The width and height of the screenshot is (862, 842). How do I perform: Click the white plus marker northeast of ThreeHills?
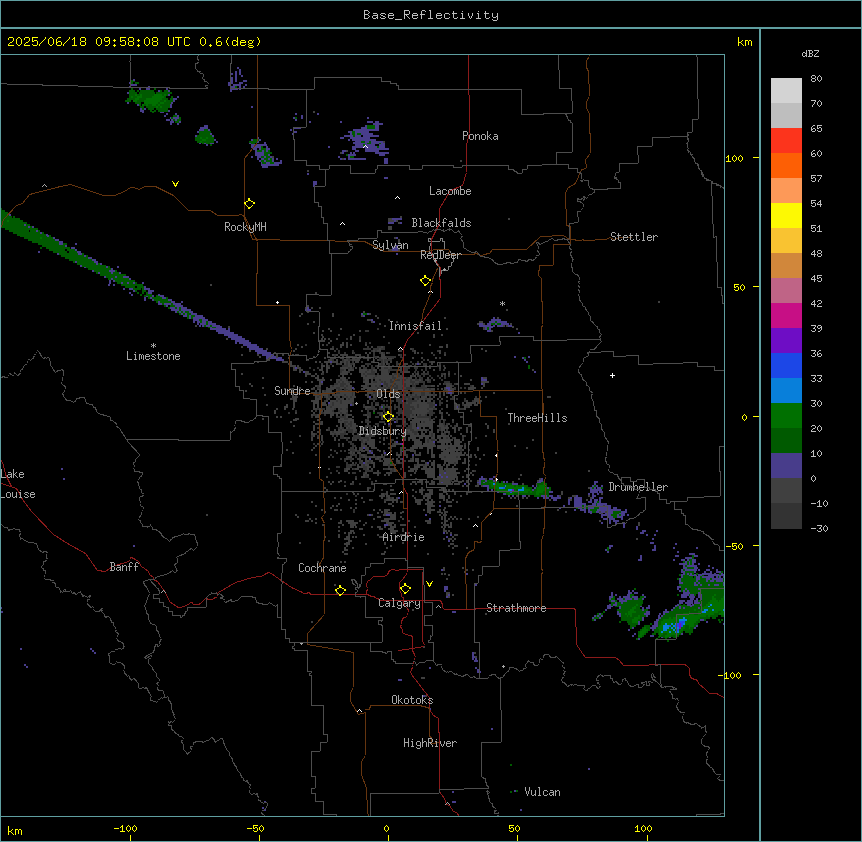point(612,375)
